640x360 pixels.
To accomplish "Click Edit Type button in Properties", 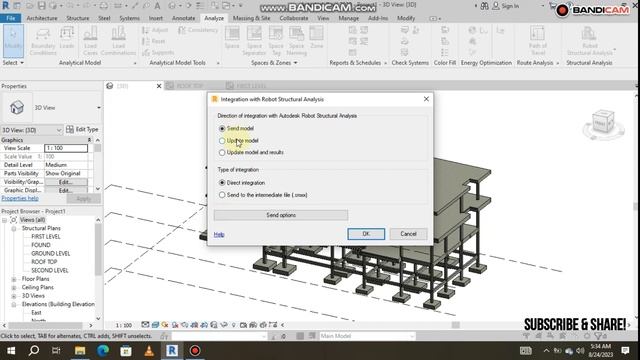I will click(82, 129).
